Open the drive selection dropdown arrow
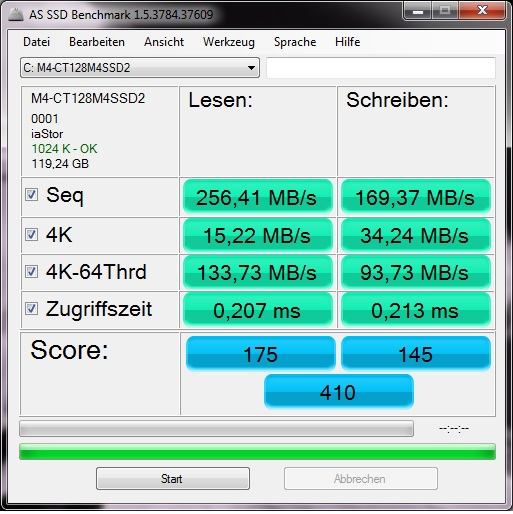The image size is (513, 514). click(251, 68)
